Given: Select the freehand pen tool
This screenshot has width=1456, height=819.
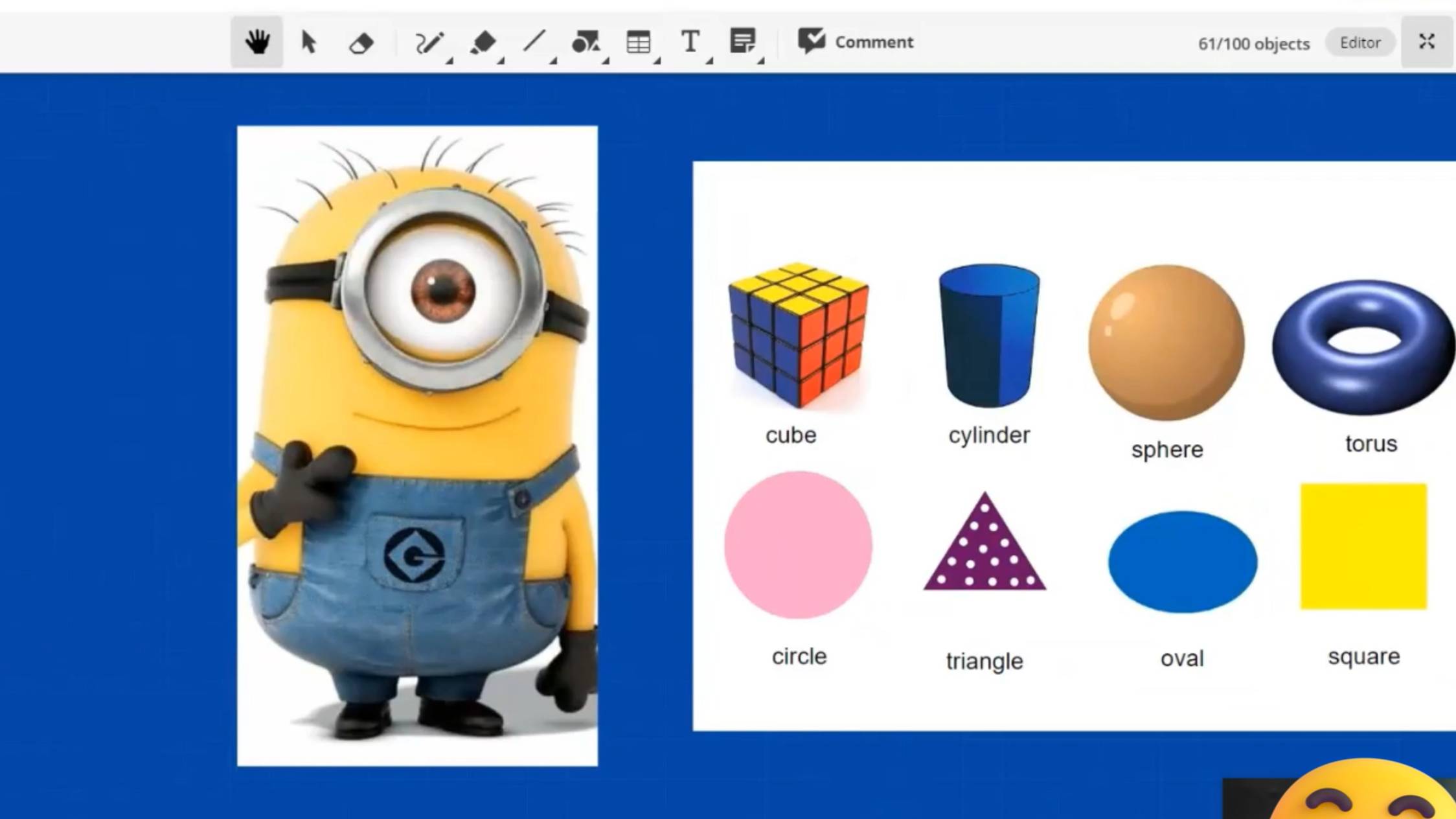Looking at the screenshot, I should point(428,43).
